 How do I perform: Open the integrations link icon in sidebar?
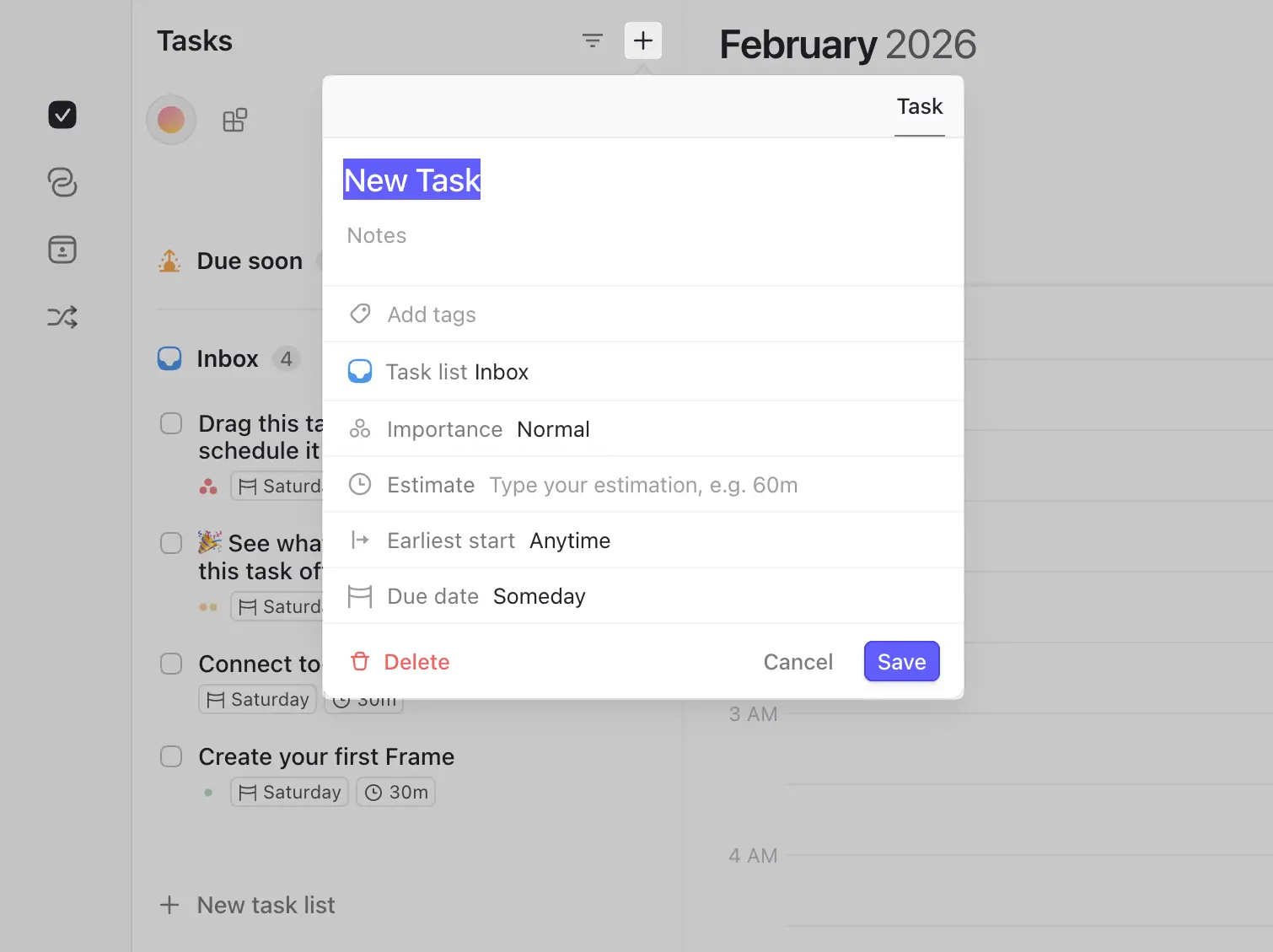(62, 182)
